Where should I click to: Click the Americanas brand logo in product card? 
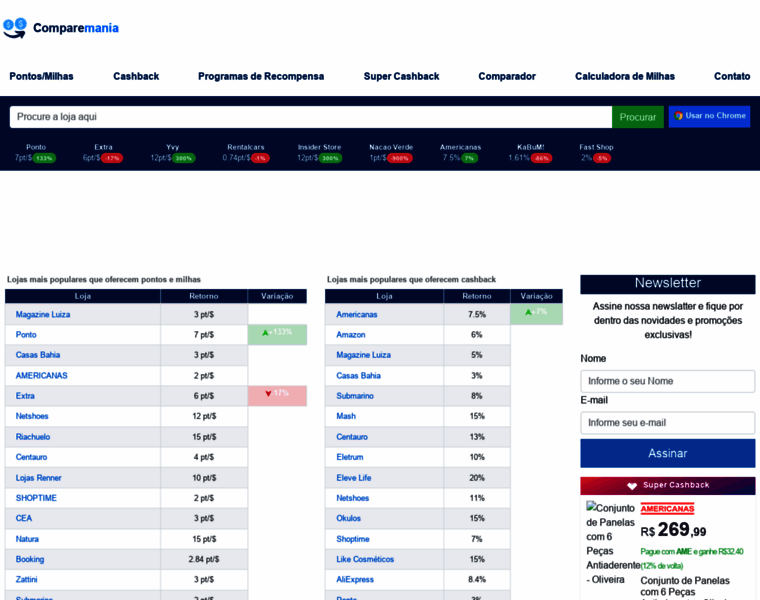pos(667,508)
